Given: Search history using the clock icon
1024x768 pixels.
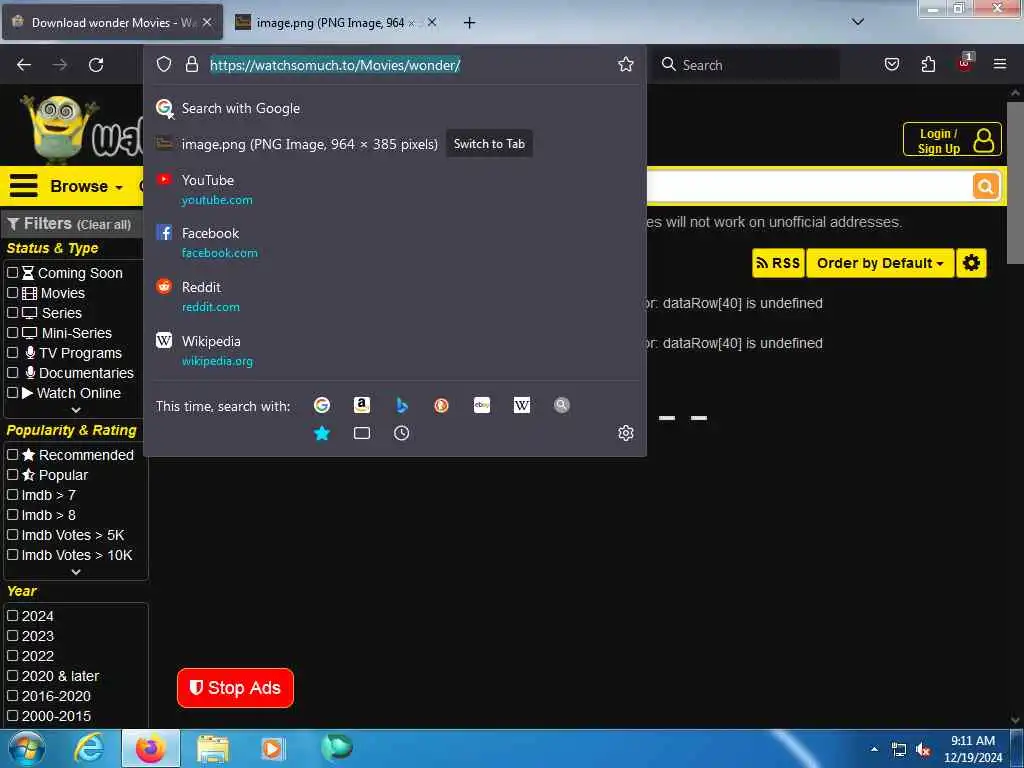Looking at the screenshot, I should 402,433.
